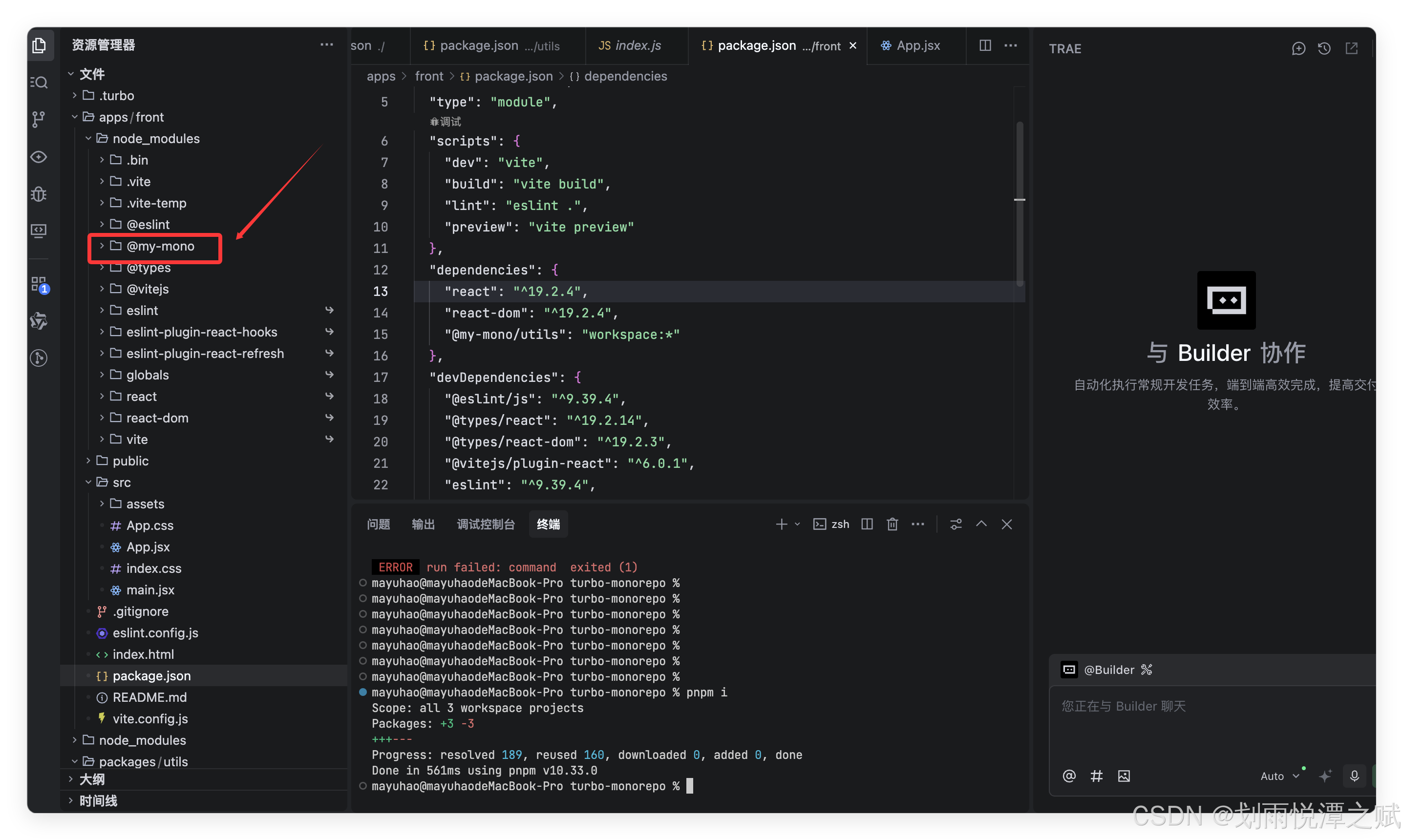Click the kill terminal trash icon
Image resolution: width=1403 pixels, height=840 pixels.
point(893,524)
